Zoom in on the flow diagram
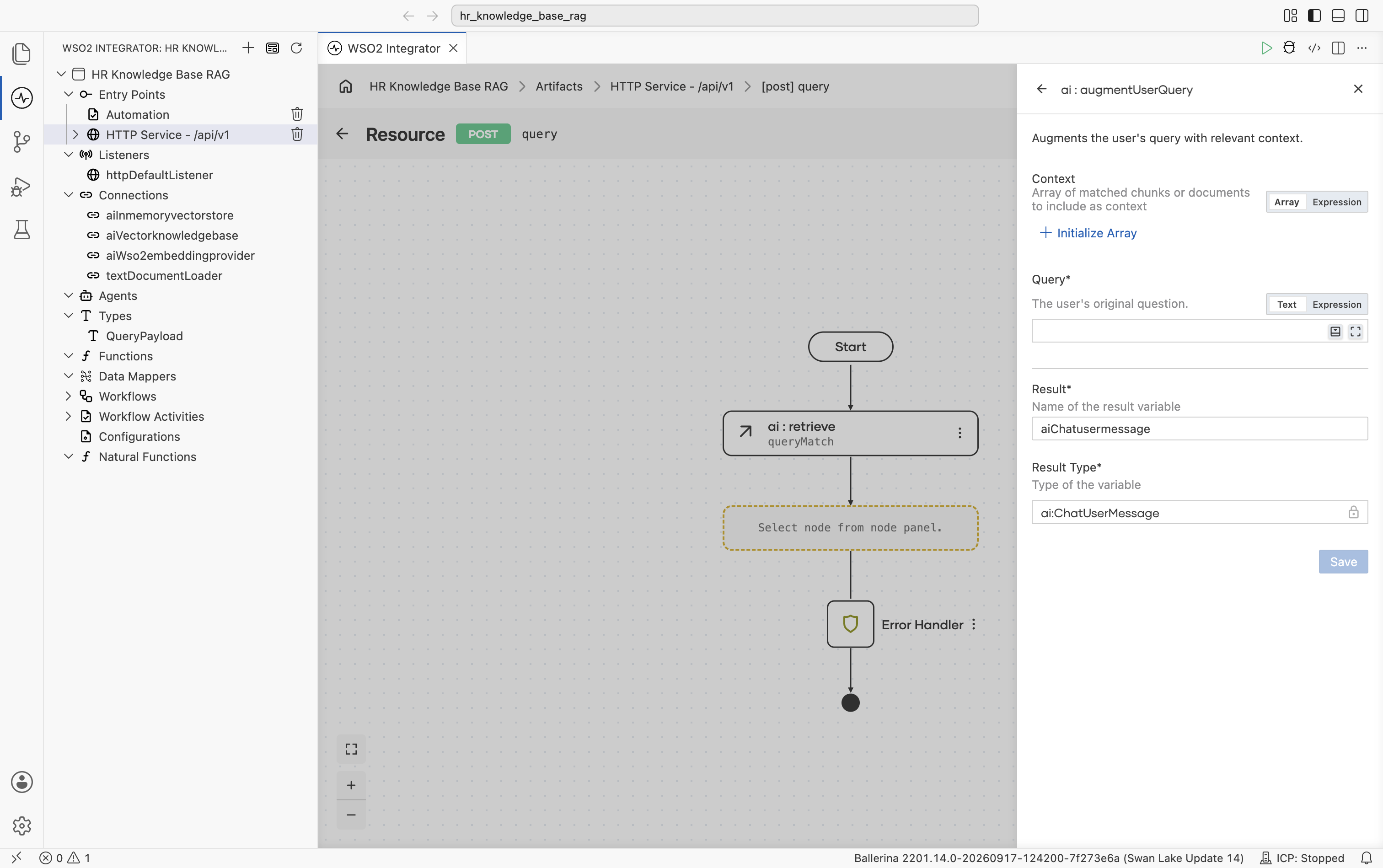The width and height of the screenshot is (1383, 868). click(351, 785)
